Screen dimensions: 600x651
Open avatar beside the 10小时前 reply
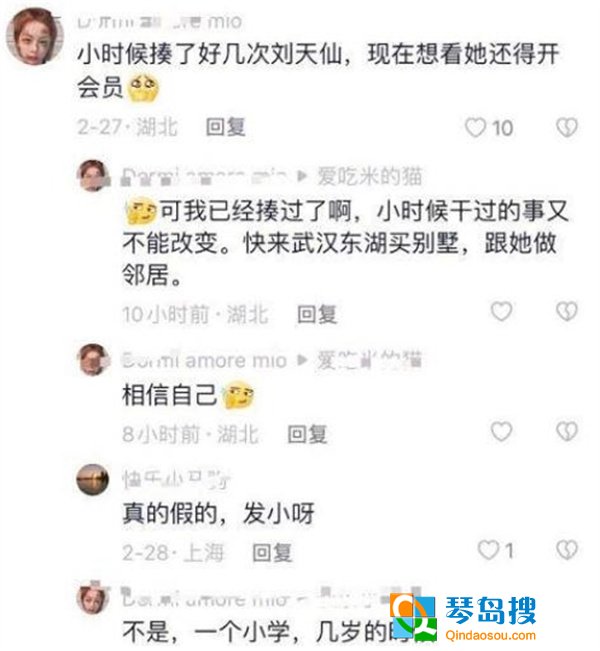[x=93, y=176]
